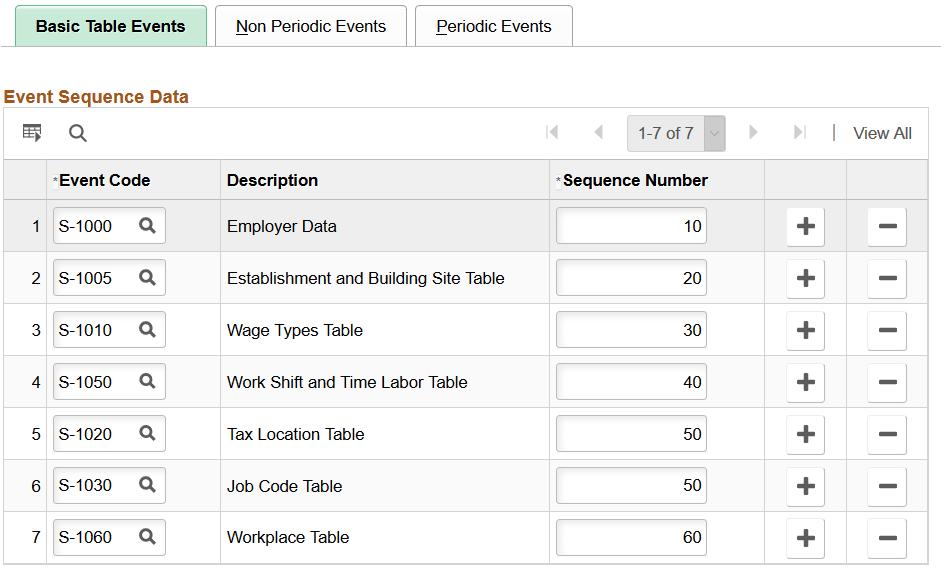
Task: Click the Description column header
Action: point(272,180)
